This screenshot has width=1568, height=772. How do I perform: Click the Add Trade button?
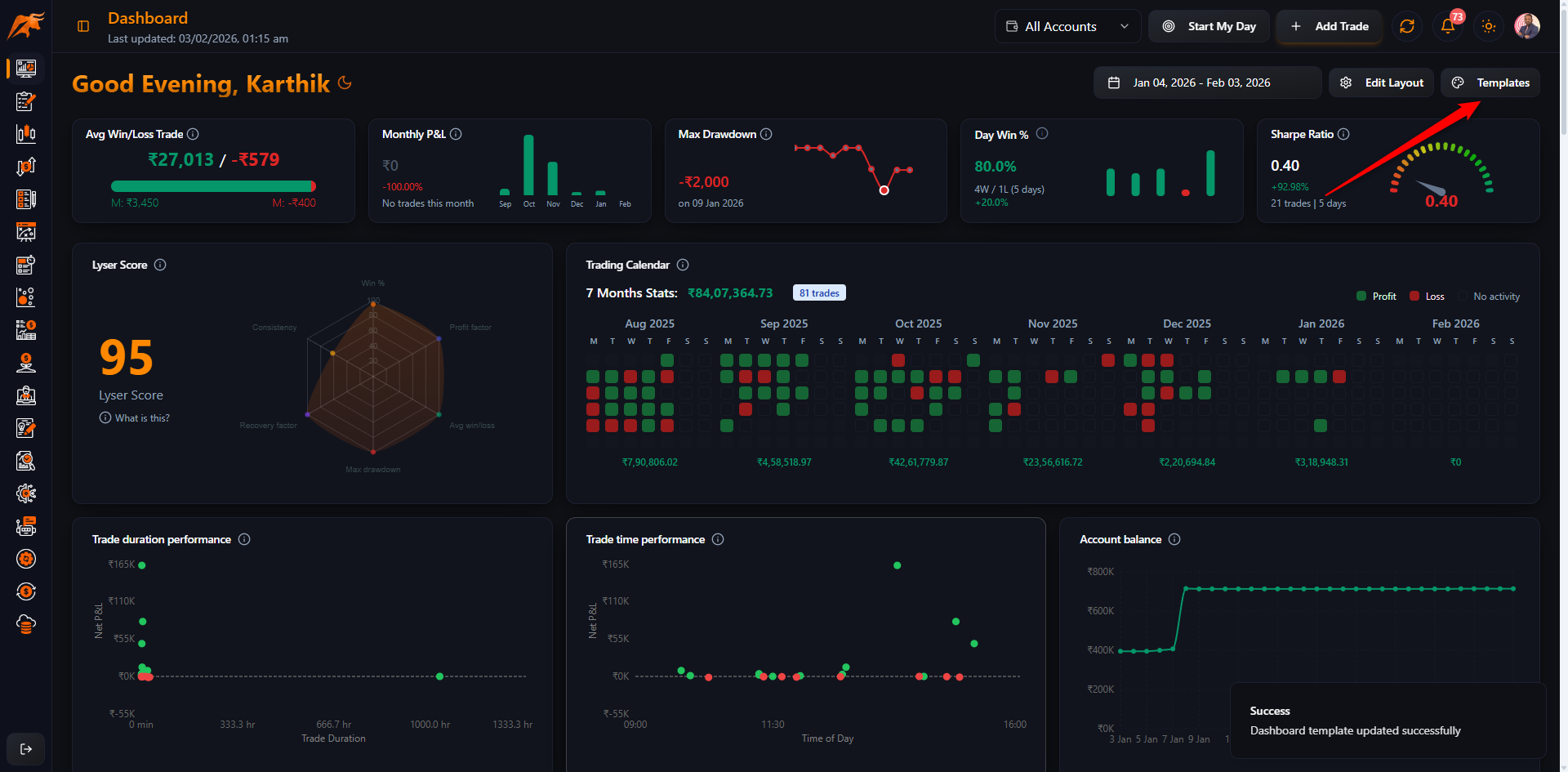click(1329, 26)
